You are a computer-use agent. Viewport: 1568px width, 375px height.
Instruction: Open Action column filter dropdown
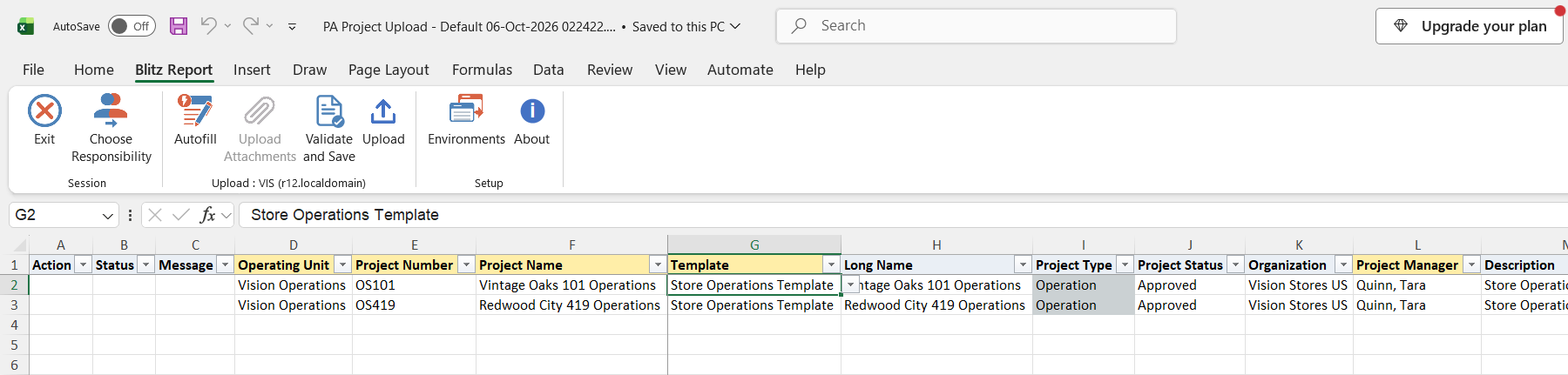coord(84,265)
